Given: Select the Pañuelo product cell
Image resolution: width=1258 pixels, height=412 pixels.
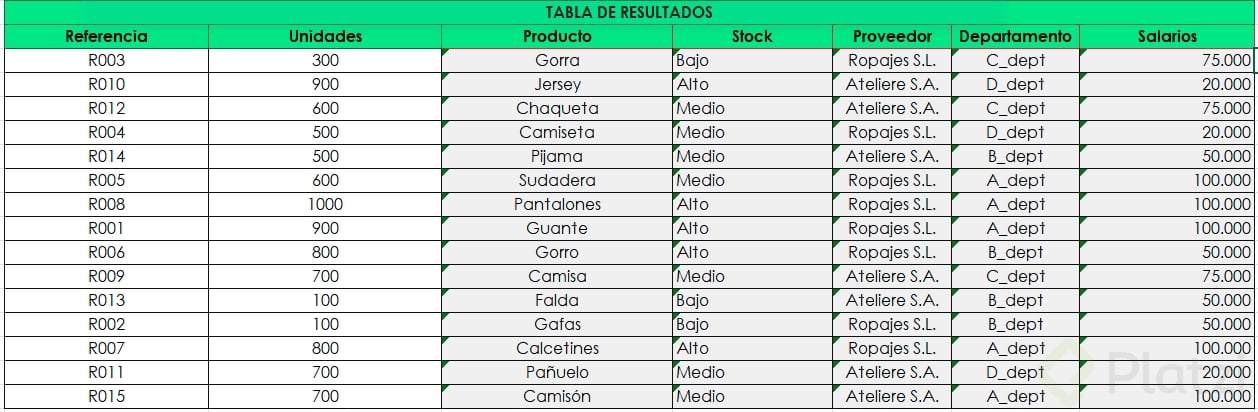Looking at the screenshot, I should coord(557,372).
